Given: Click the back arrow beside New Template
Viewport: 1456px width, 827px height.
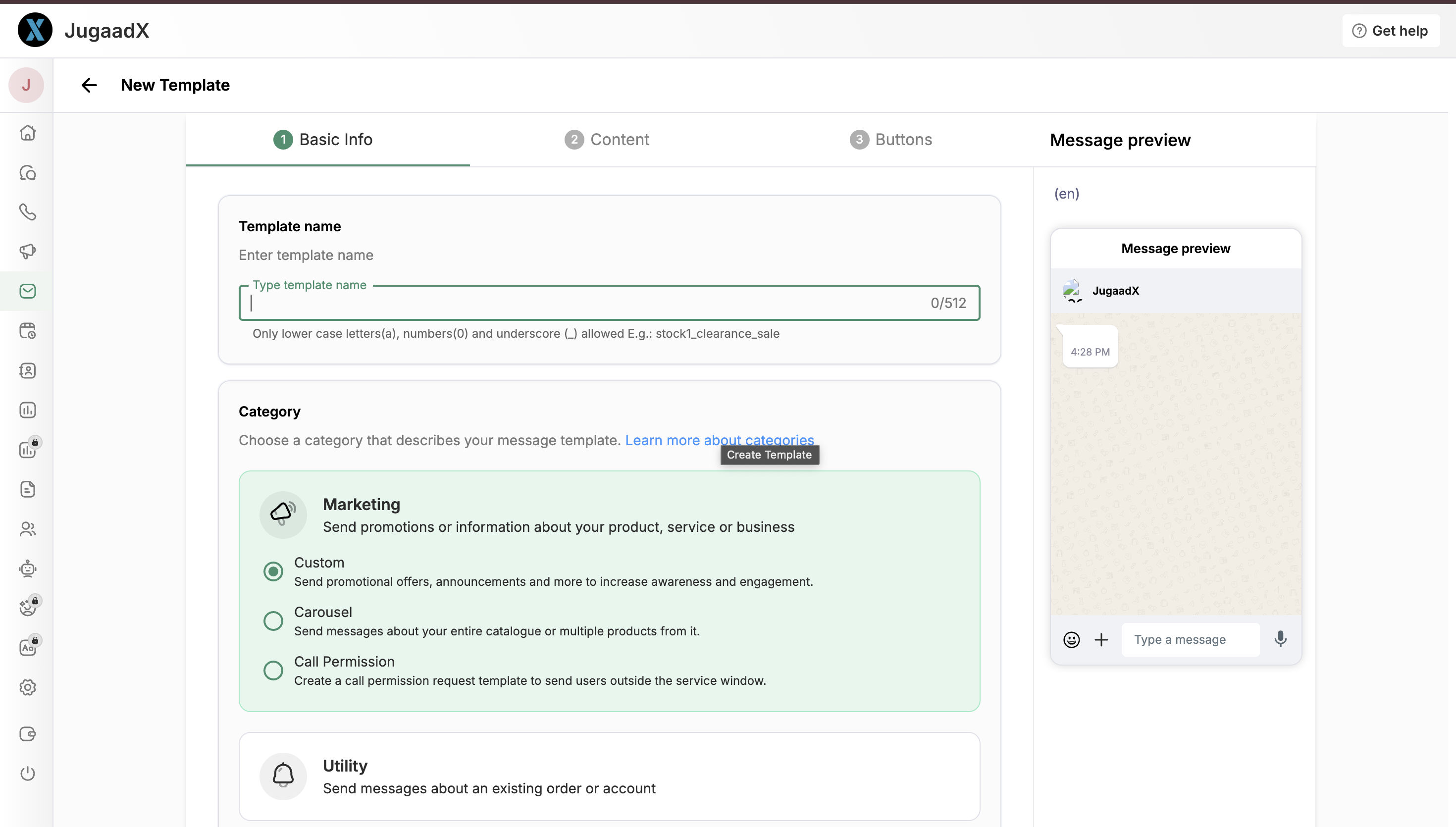Looking at the screenshot, I should pyautogui.click(x=89, y=85).
